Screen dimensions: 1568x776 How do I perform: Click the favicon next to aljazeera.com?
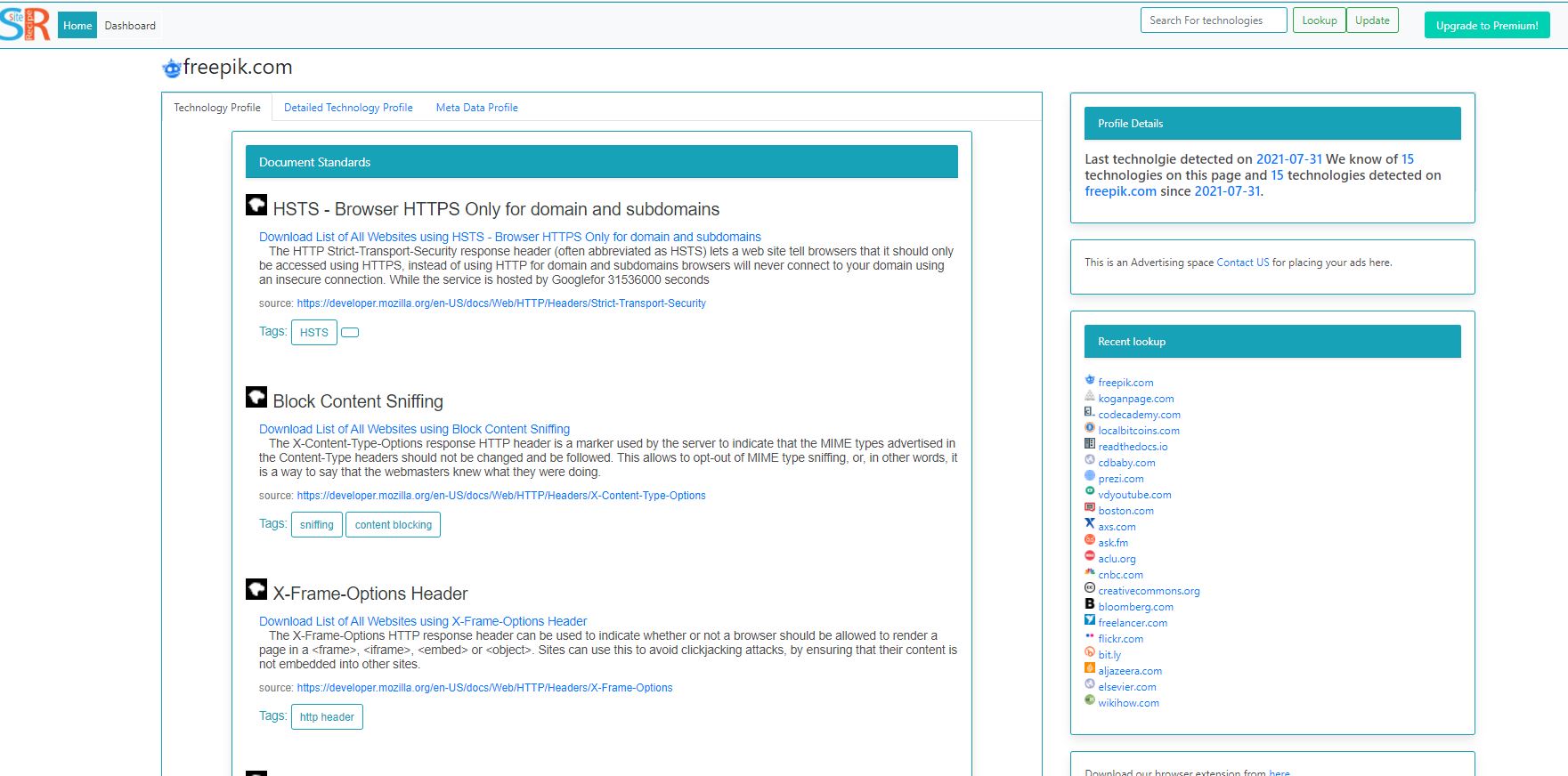(x=1090, y=668)
